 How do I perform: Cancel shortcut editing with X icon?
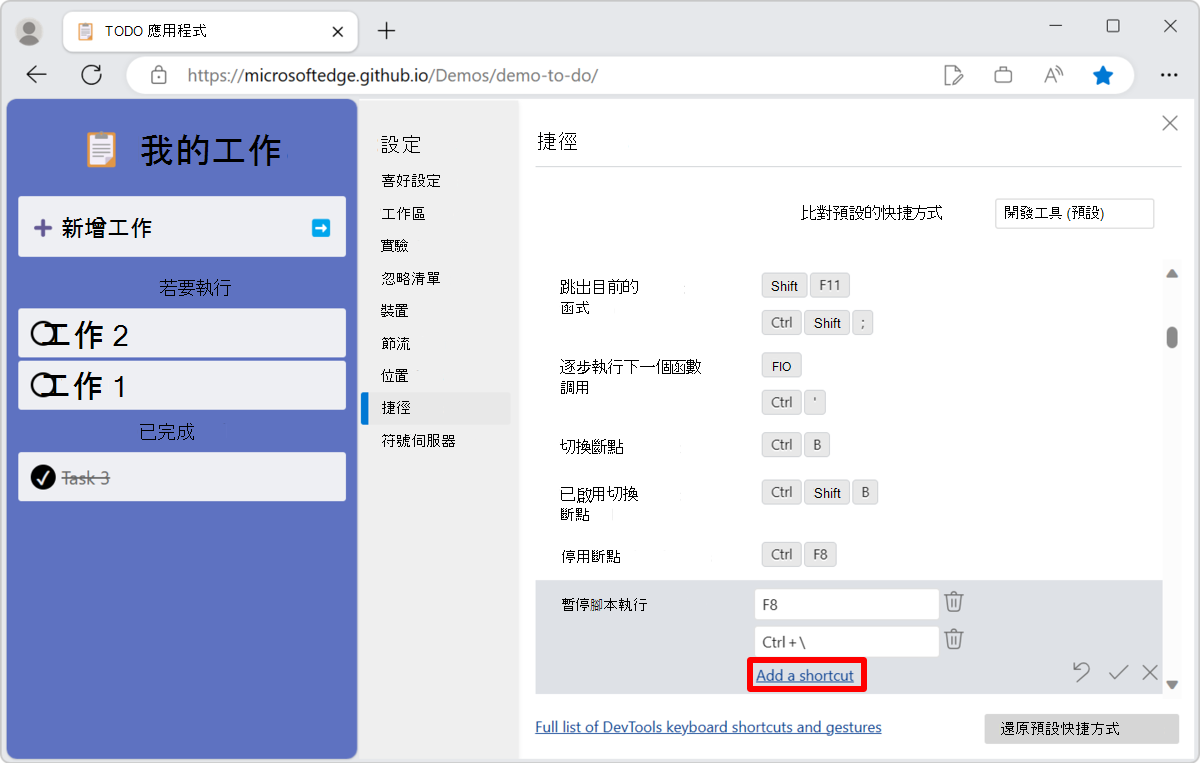(1150, 672)
